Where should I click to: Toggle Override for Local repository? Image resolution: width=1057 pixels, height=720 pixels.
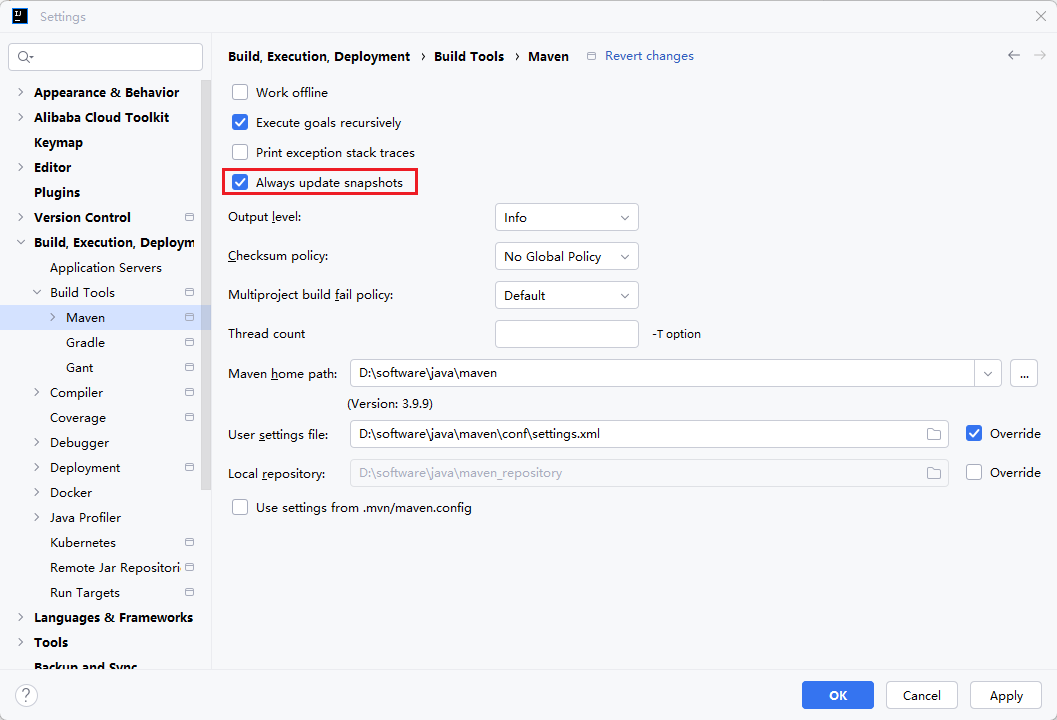click(974, 472)
